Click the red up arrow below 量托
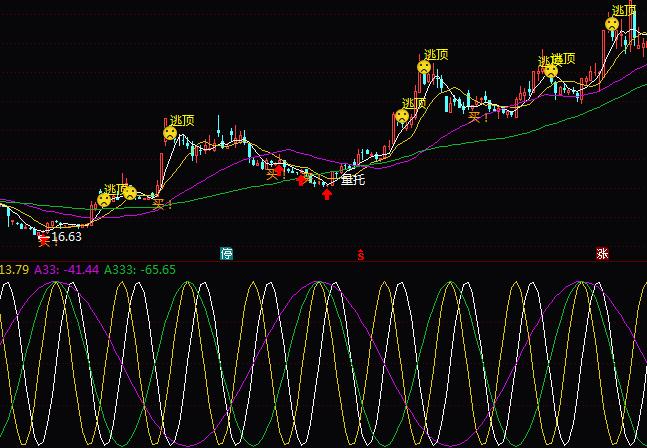647x448 pixels. point(327,194)
